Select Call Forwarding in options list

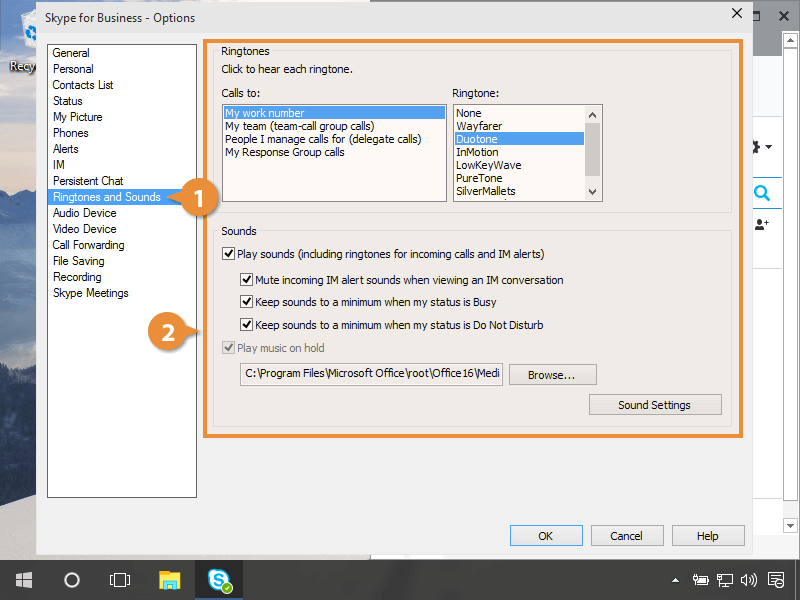(88, 245)
